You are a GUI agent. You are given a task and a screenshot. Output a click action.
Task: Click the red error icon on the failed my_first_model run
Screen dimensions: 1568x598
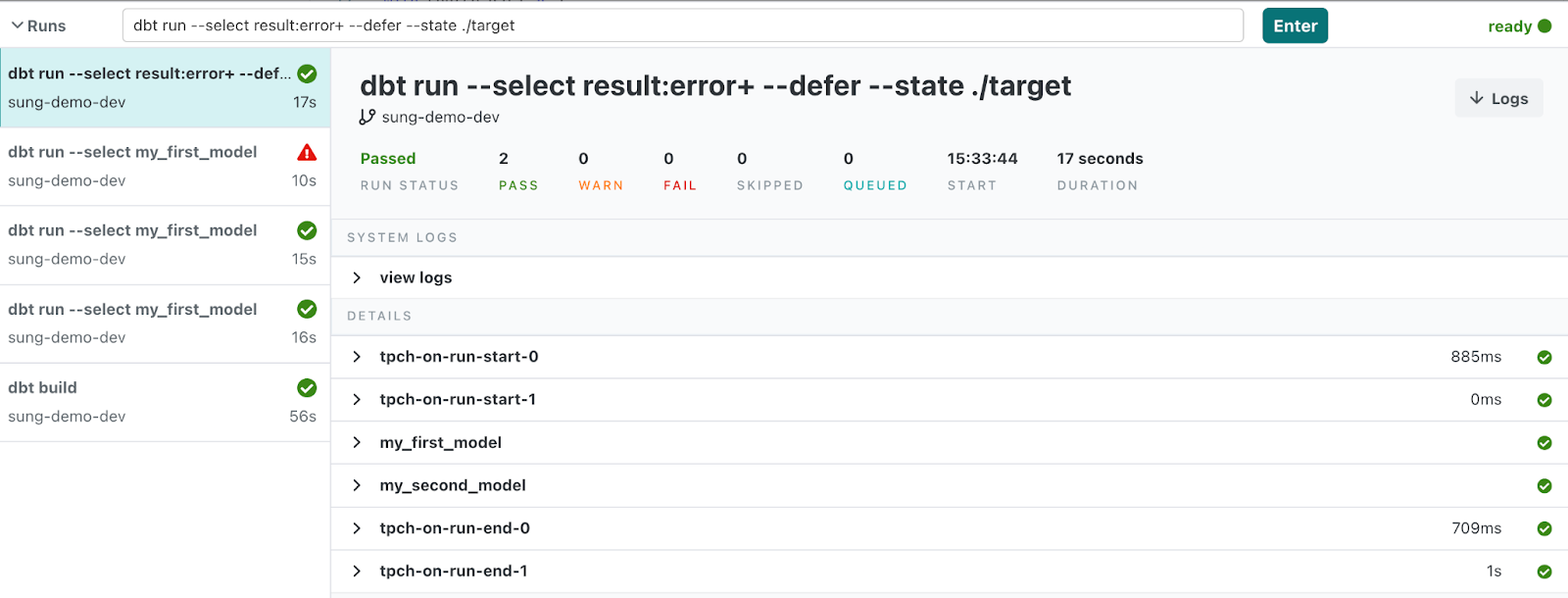[307, 153]
